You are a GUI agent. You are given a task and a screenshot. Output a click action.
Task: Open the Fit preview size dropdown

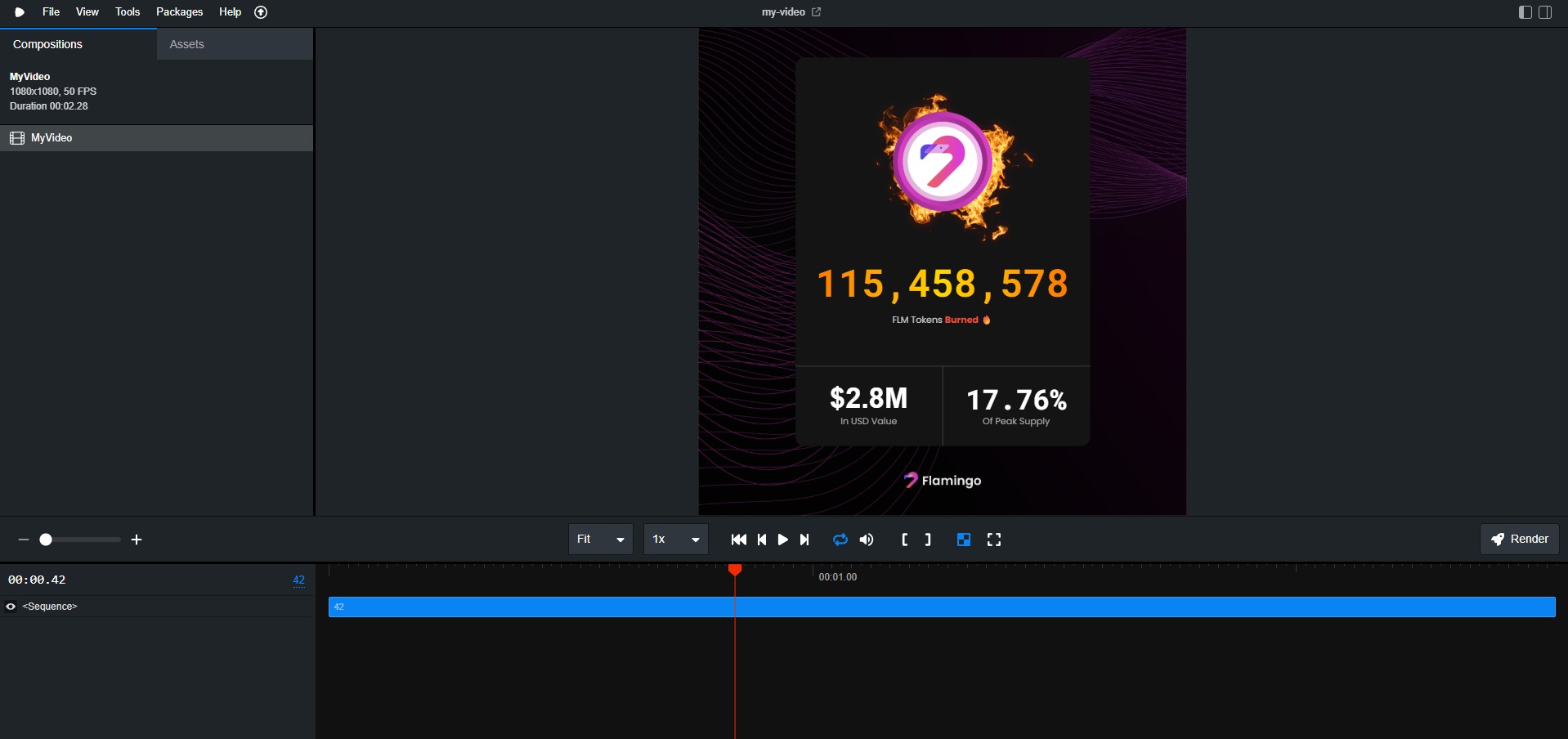click(601, 540)
